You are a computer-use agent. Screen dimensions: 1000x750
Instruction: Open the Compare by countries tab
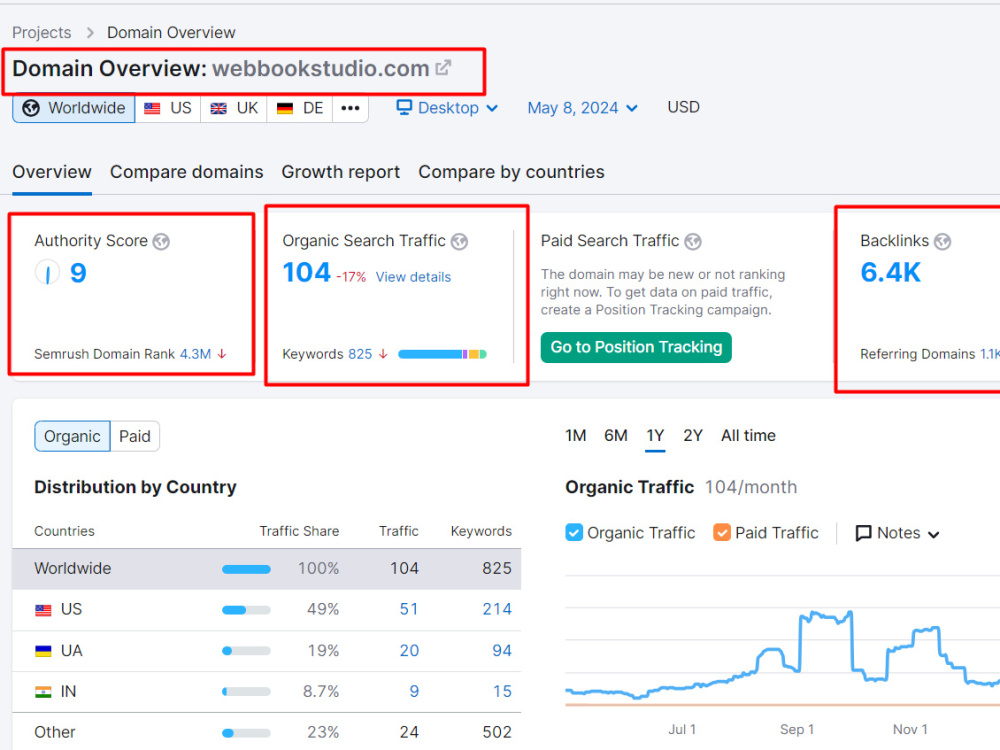pyautogui.click(x=511, y=172)
